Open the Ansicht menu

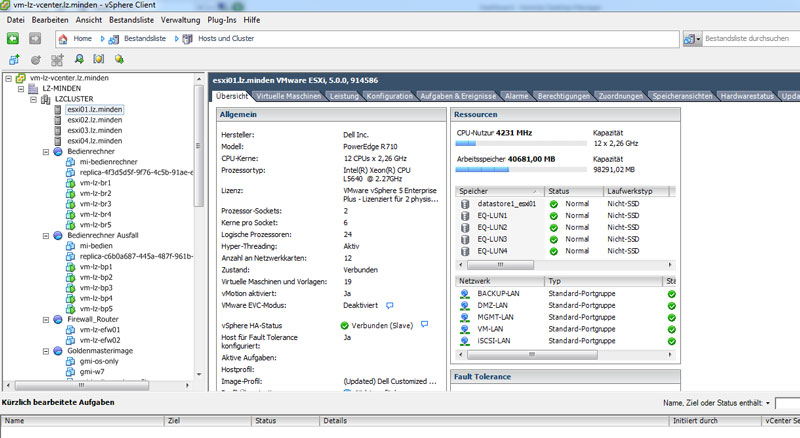[89, 20]
